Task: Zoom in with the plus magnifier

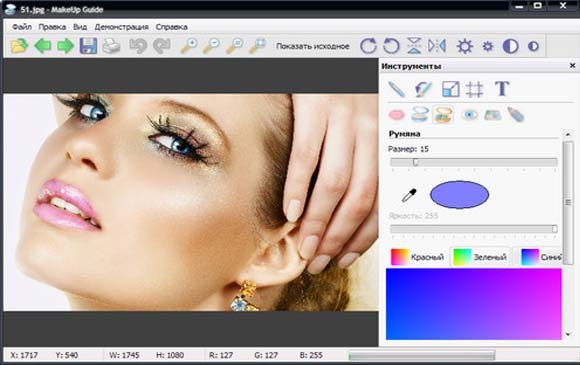Action: [189, 46]
